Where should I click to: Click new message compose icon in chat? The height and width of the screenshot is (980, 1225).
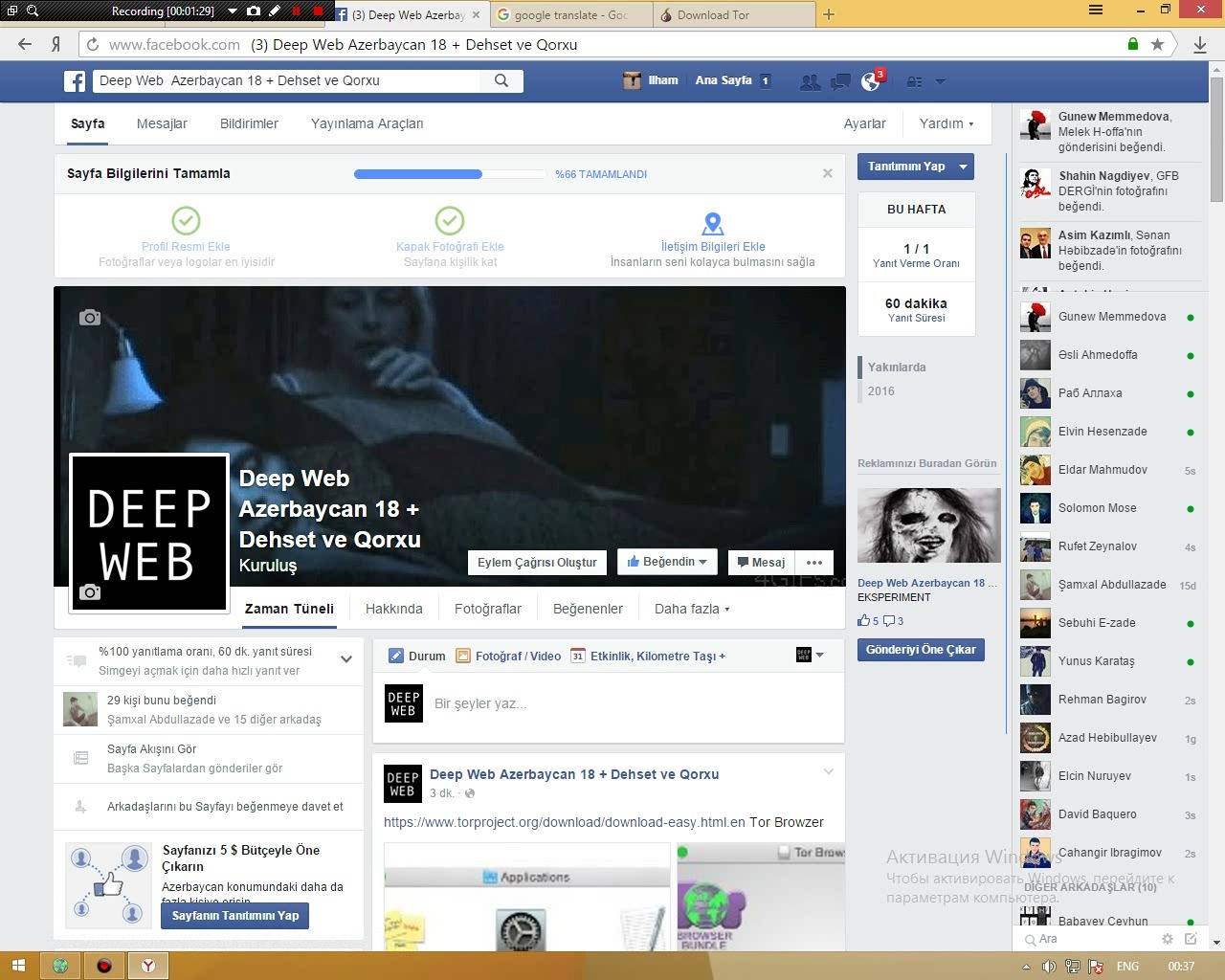(1191, 939)
